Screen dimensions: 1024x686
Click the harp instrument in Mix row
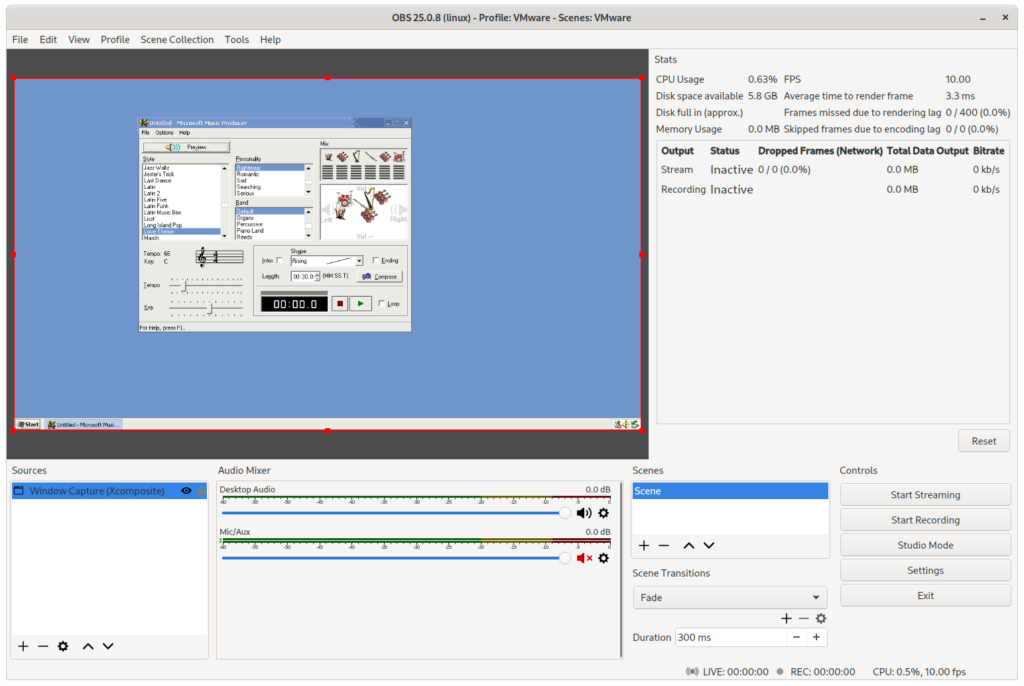click(x=357, y=157)
